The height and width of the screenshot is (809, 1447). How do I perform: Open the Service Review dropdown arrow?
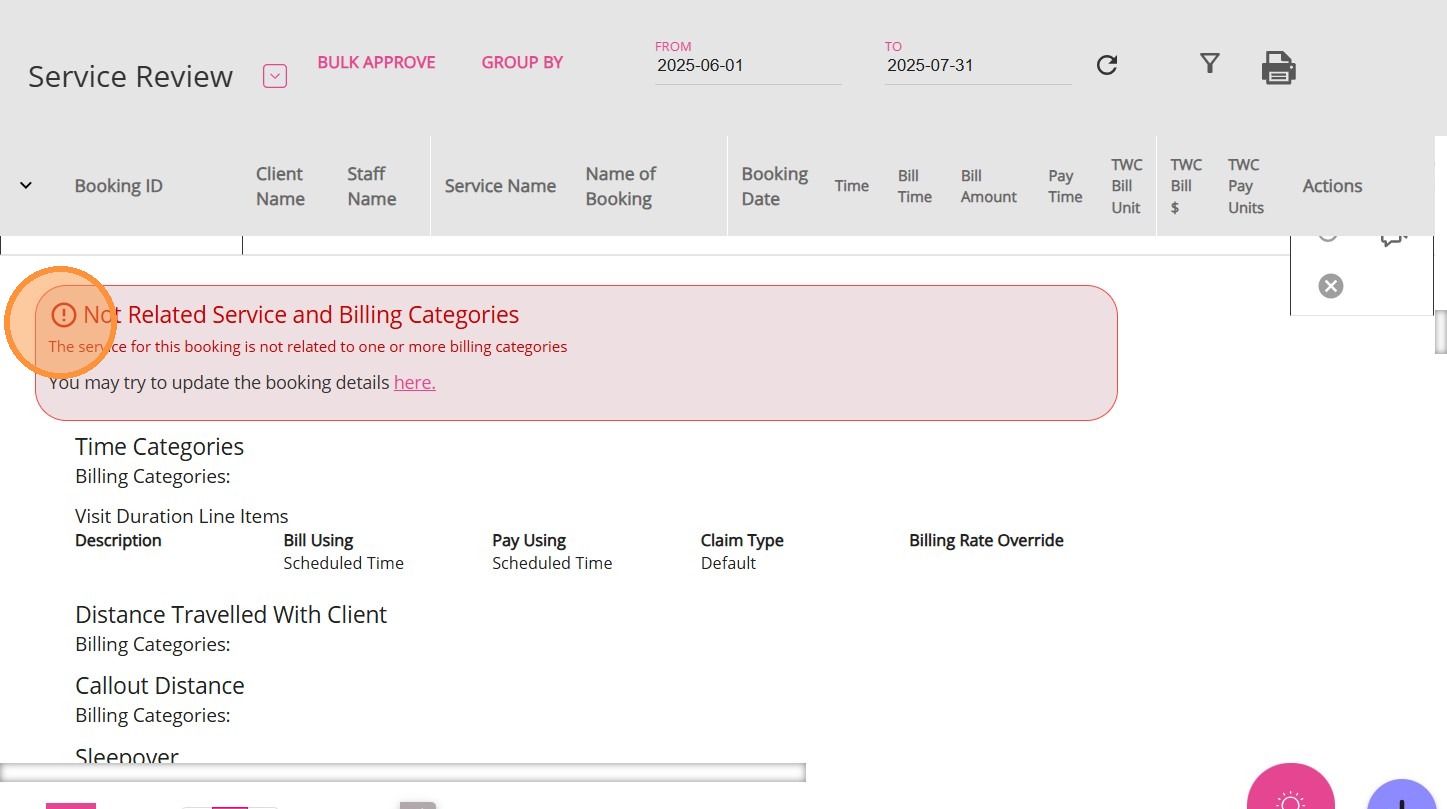point(275,76)
